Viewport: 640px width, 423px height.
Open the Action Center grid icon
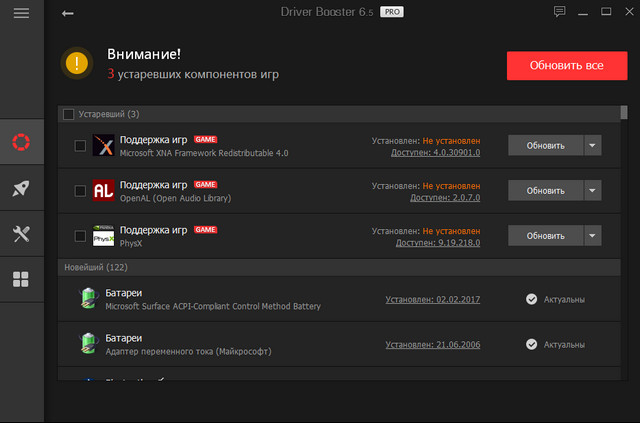22,280
